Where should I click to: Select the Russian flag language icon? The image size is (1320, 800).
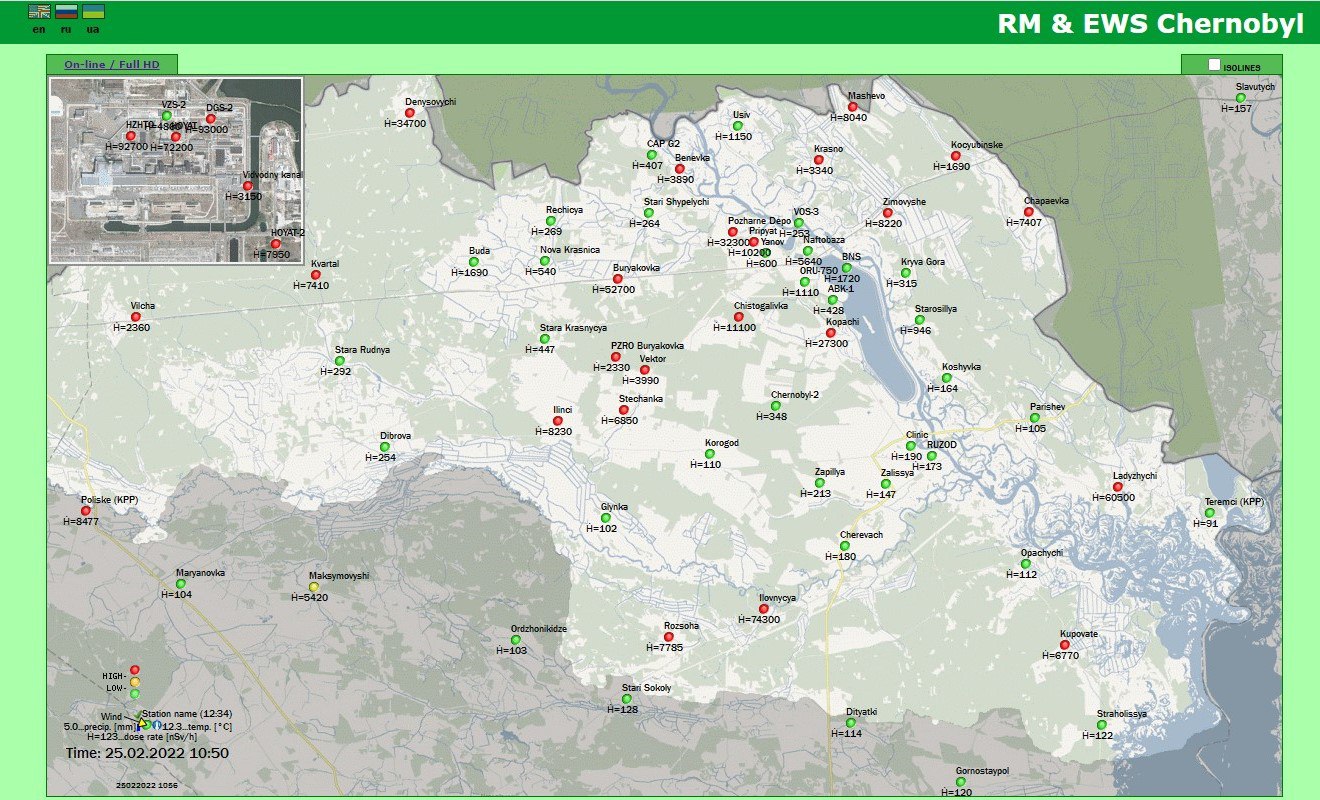(66, 12)
